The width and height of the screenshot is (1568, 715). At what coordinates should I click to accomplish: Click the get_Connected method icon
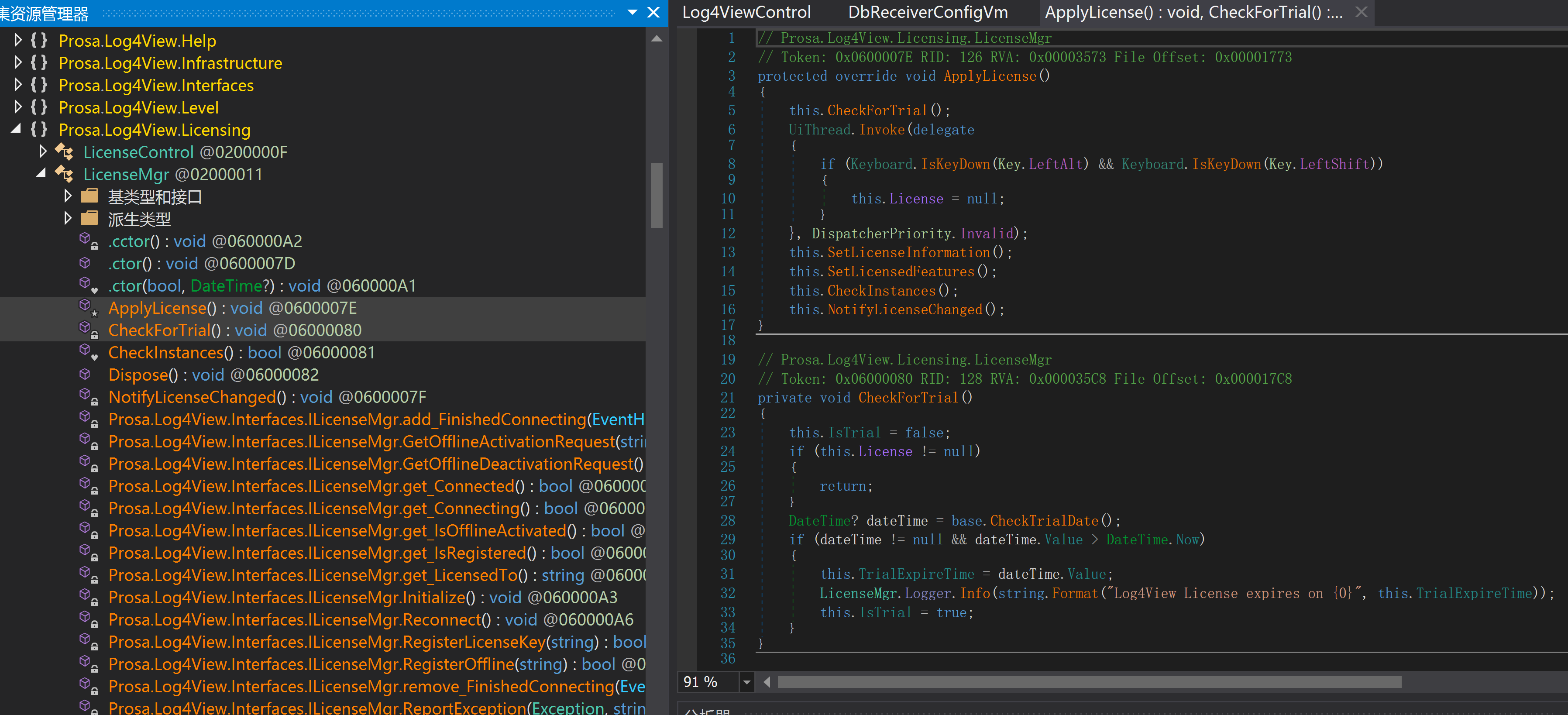pyautogui.click(x=88, y=485)
